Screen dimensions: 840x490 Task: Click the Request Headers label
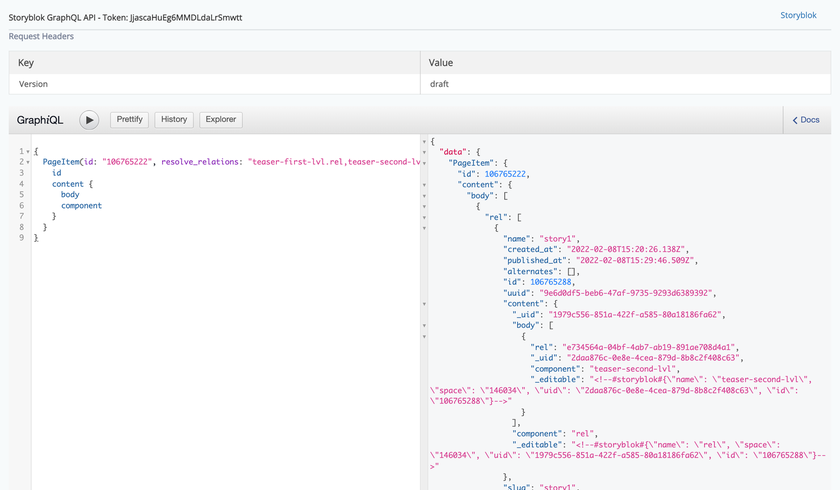41,37
